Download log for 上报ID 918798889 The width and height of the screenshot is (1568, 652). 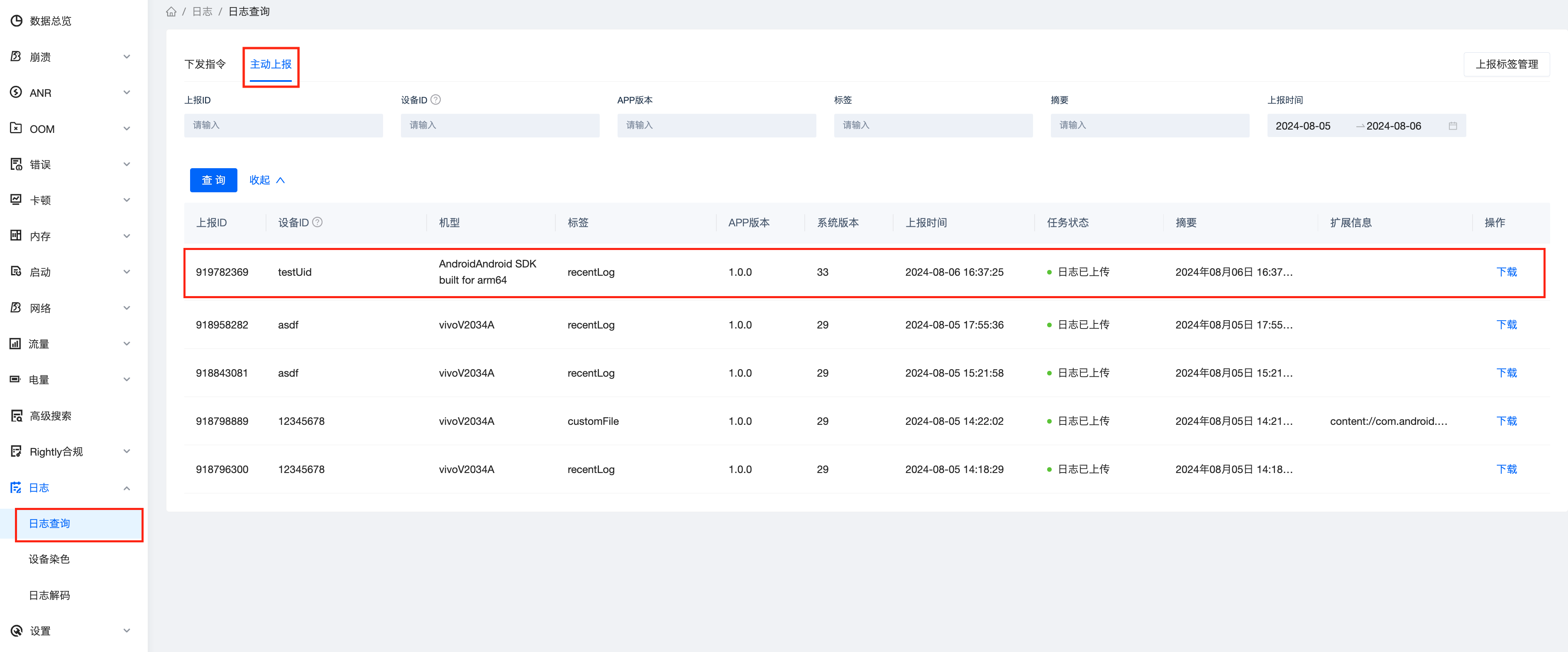[x=1507, y=421]
